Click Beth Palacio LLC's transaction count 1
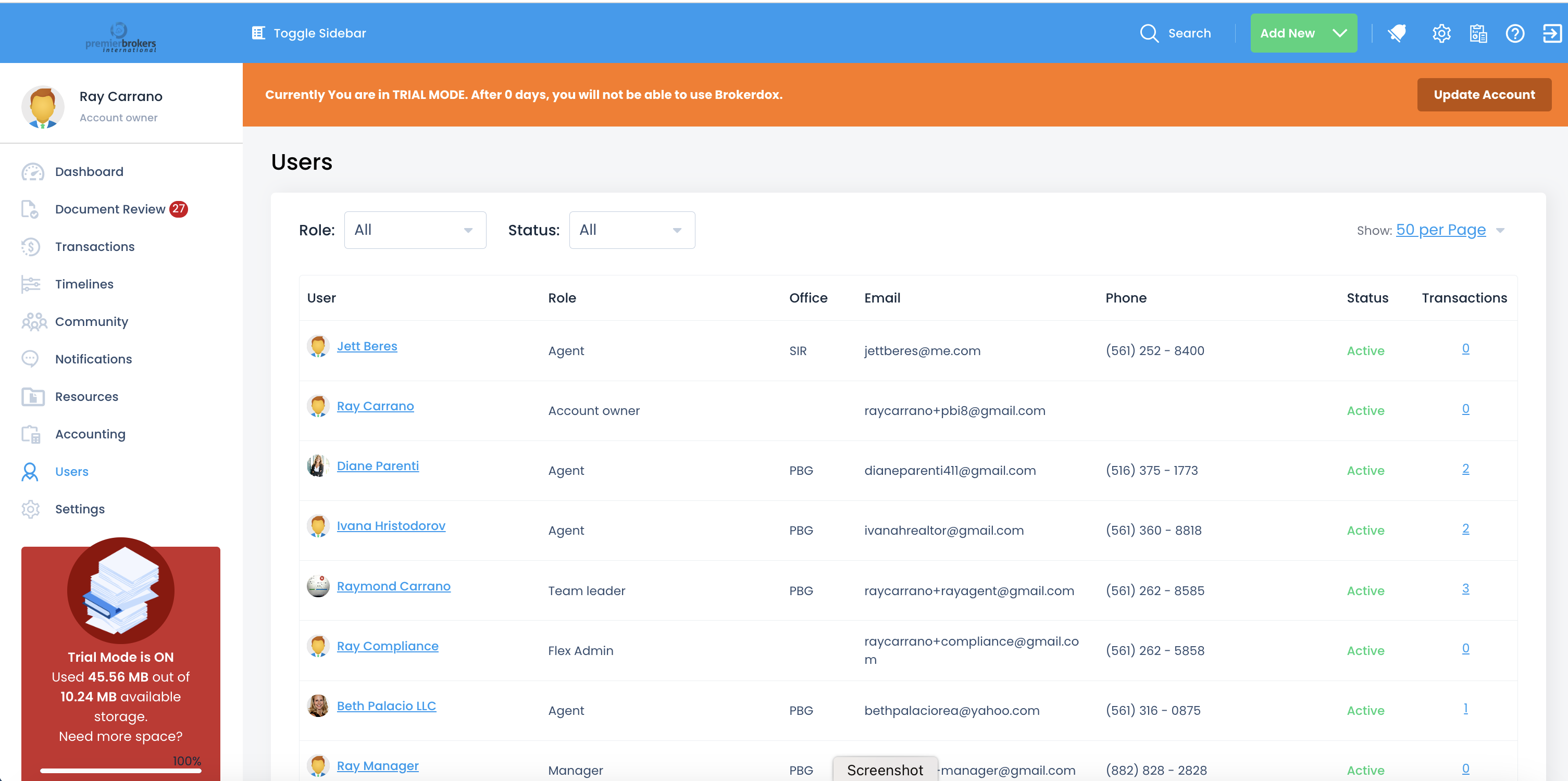This screenshot has height=781, width=1568. click(1465, 709)
